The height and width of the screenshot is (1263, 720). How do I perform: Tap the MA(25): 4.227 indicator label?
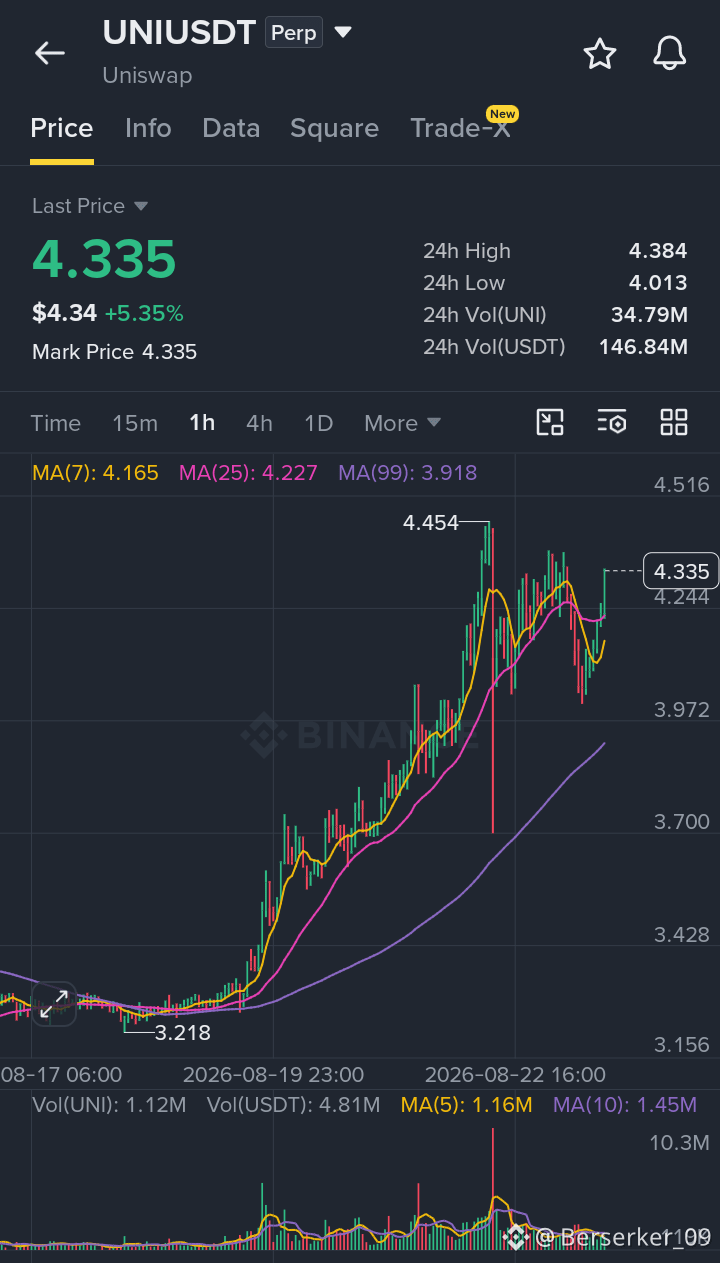click(x=248, y=473)
